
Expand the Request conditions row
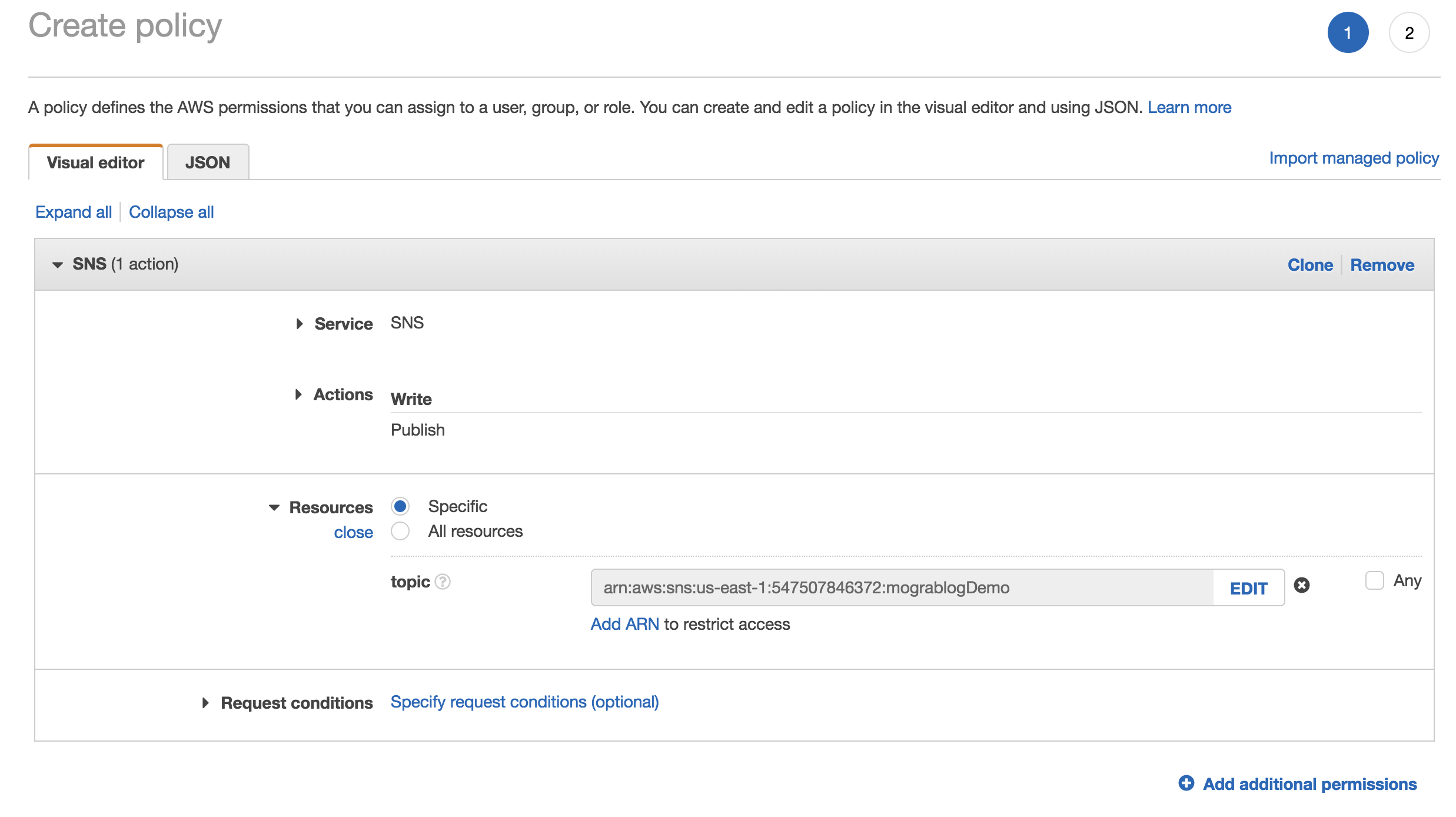[x=205, y=703]
